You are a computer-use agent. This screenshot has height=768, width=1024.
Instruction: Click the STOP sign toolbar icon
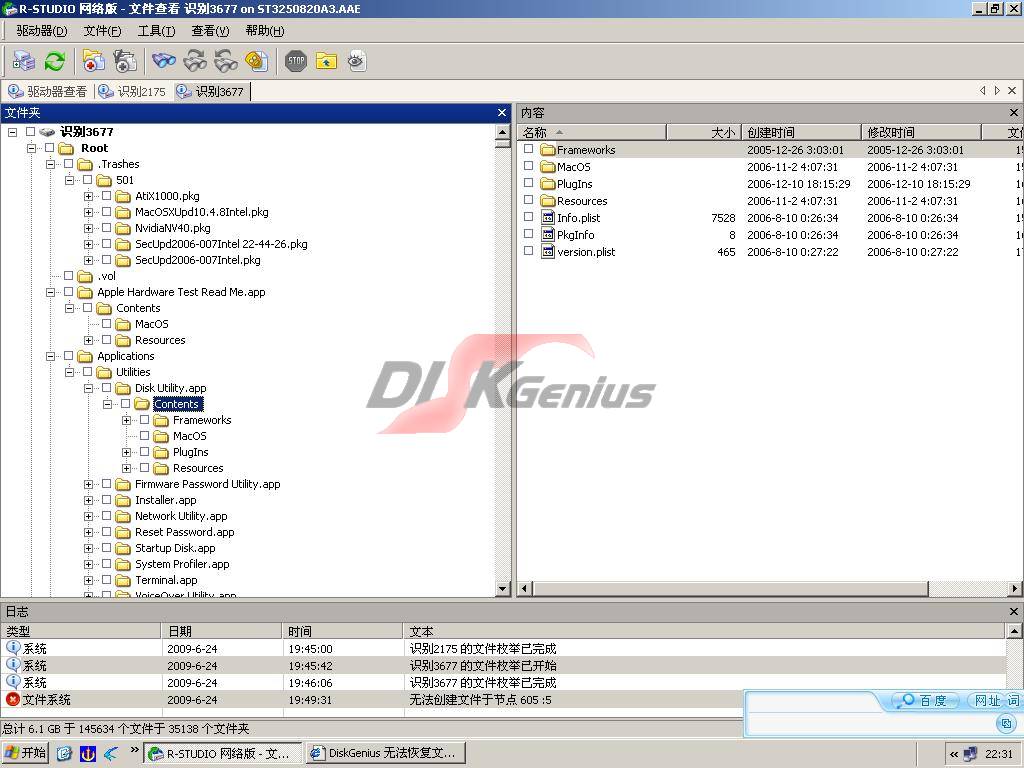[296, 61]
